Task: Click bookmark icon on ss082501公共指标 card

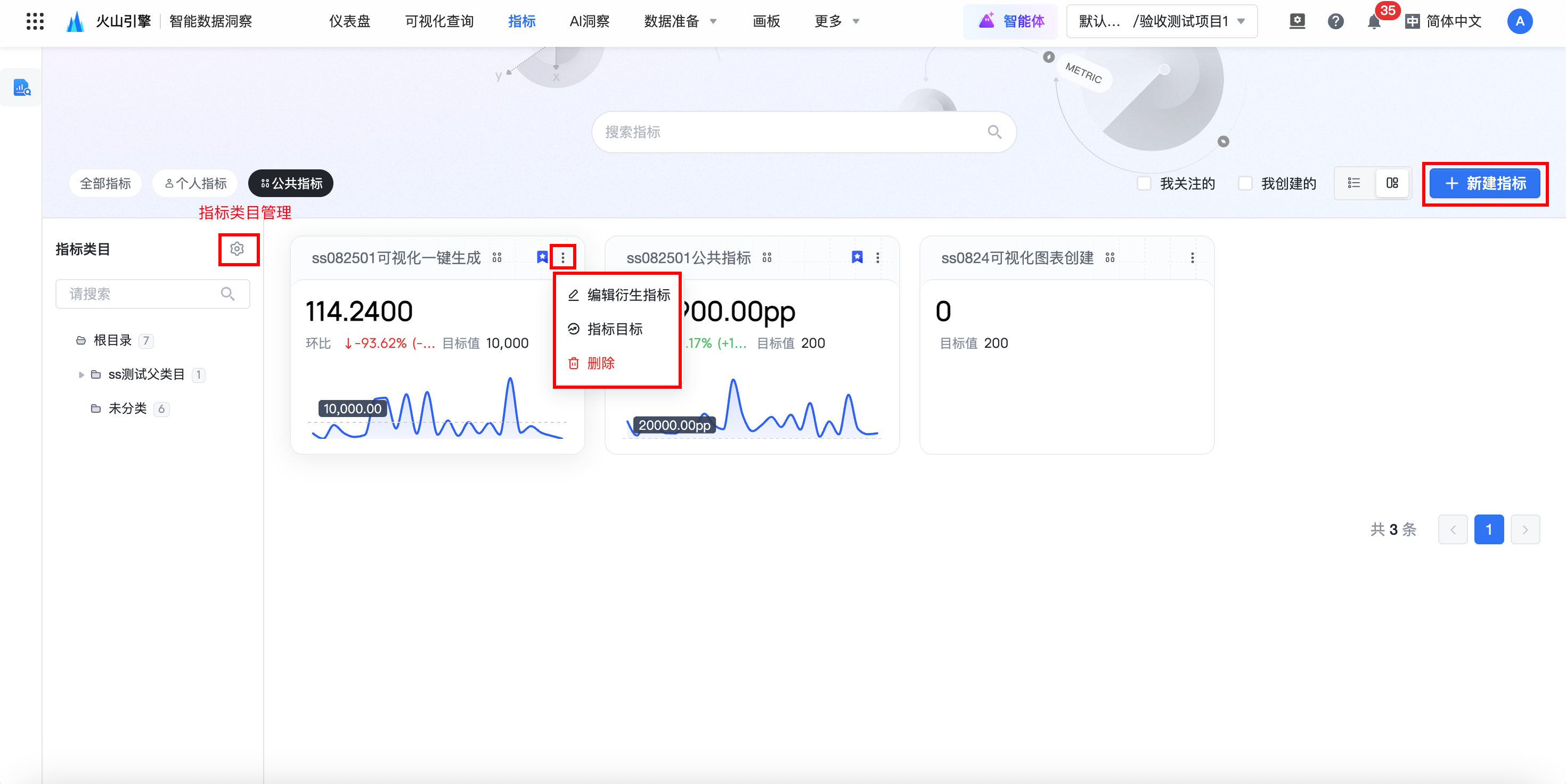Action: coord(857,257)
